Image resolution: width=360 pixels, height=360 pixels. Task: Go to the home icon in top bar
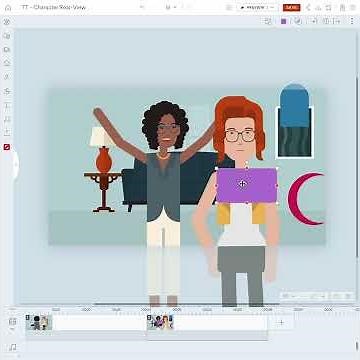pos(8,8)
